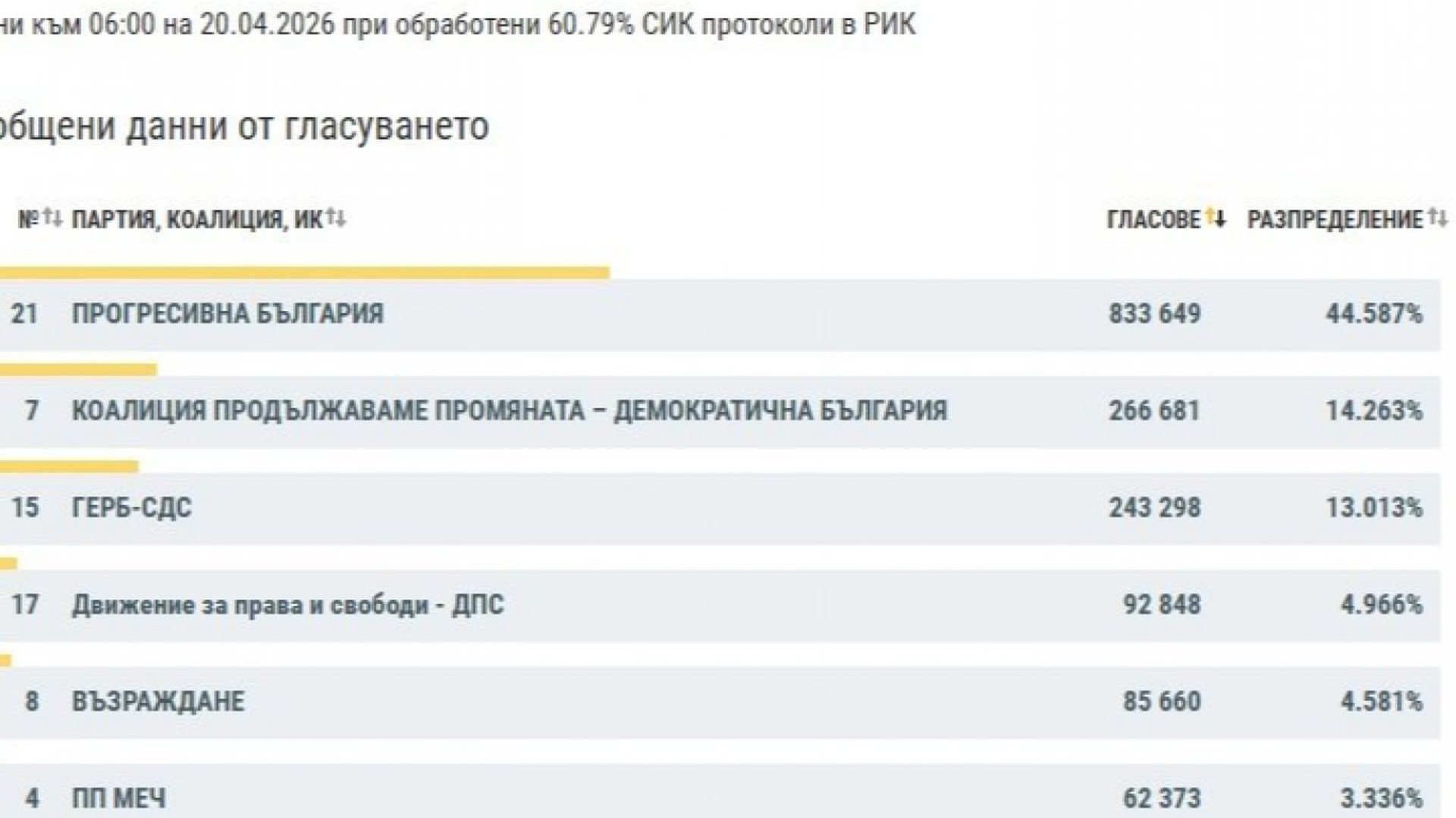Viewport: 1456px width, 818px height.
Task: Click Движение за права и свободи - ДПС
Action: (x=287, y=605)
